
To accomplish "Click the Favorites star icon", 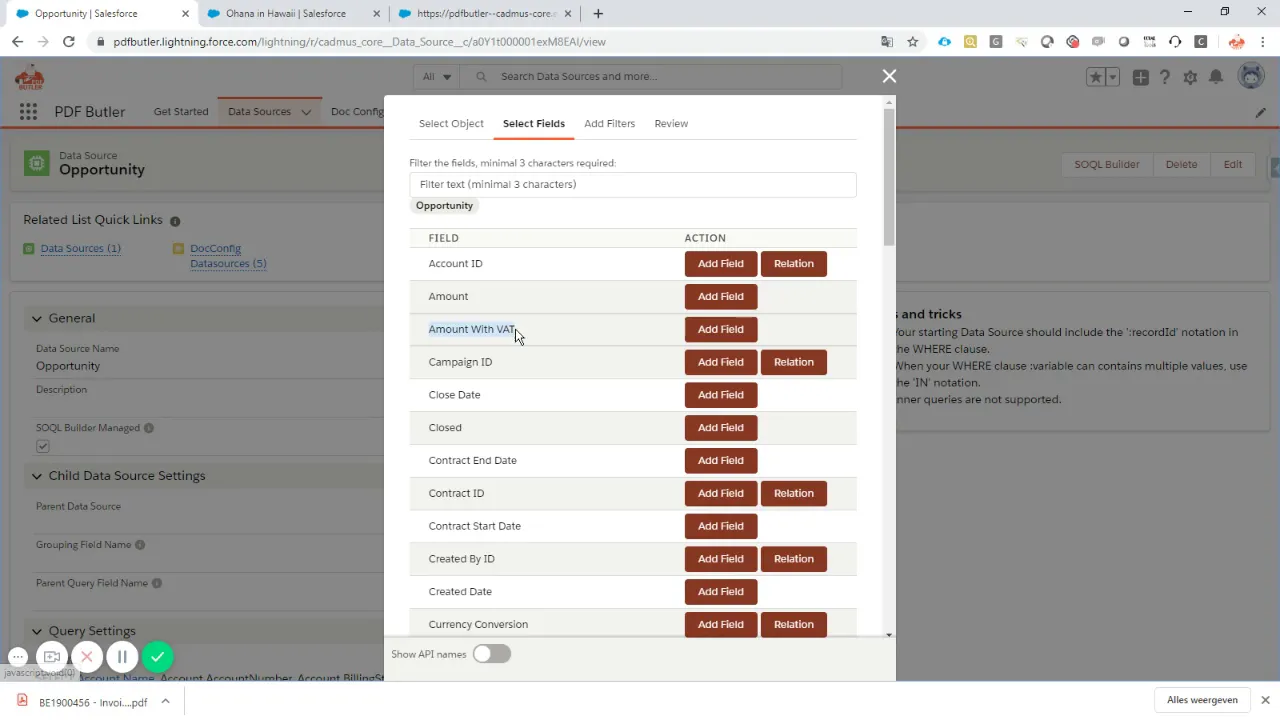I will pyautogui.click(x=1096, y=77).
